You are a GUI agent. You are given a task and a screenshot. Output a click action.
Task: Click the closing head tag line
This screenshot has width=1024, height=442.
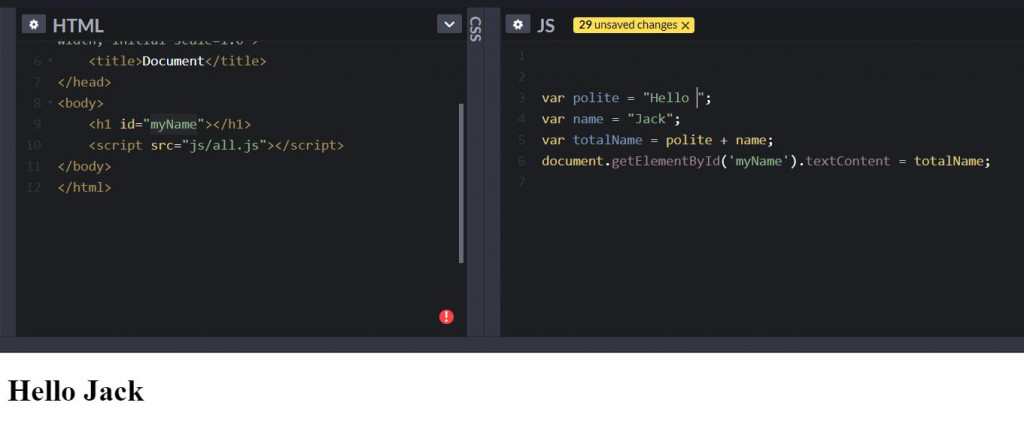(x=84, y=82)
